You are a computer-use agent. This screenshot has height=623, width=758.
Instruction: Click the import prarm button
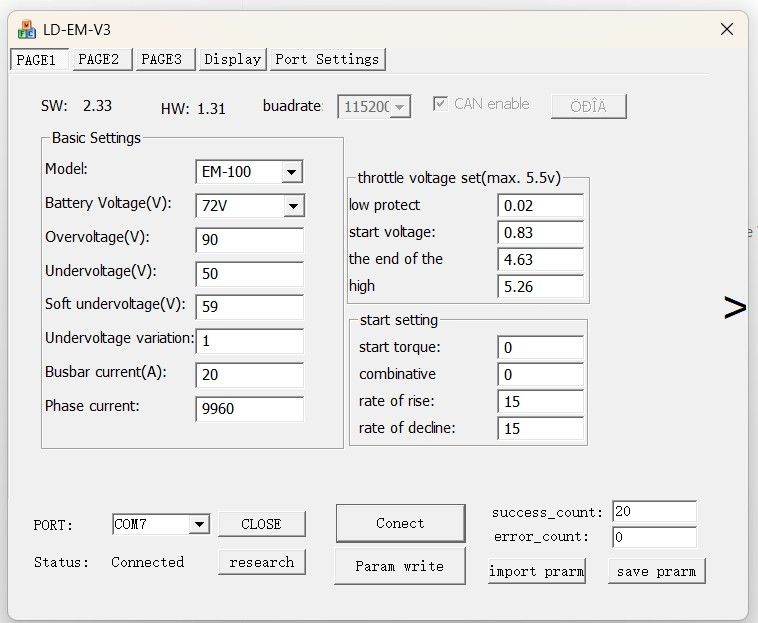[536, 571]
